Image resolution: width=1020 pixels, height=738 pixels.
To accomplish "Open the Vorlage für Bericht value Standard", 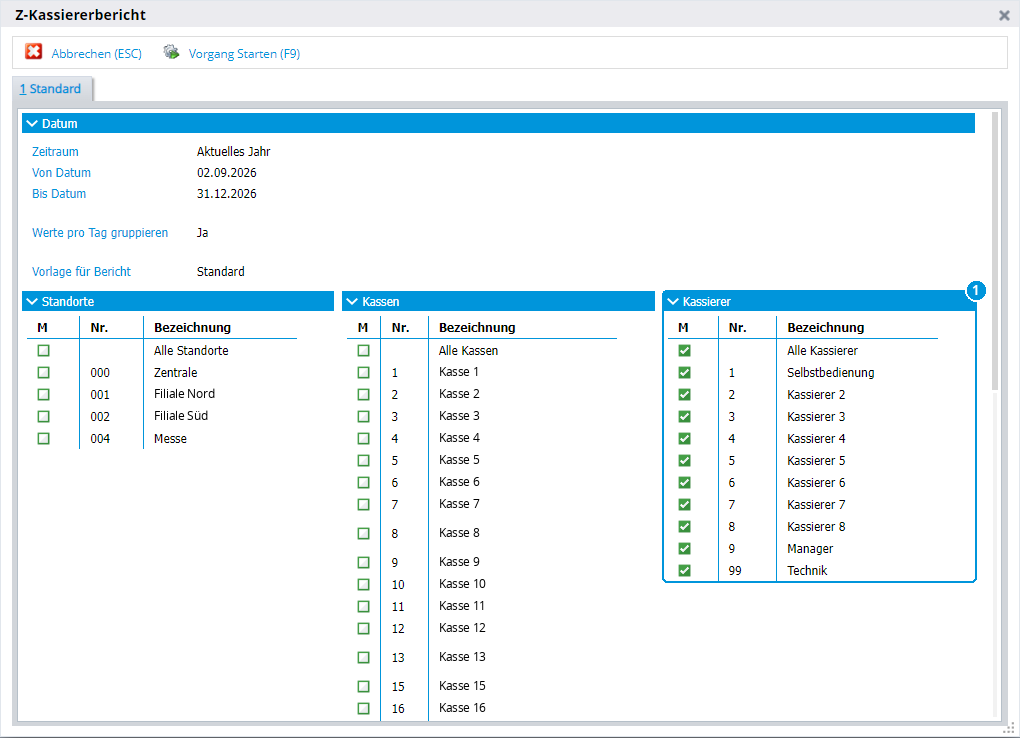I will tap(221, 271).
